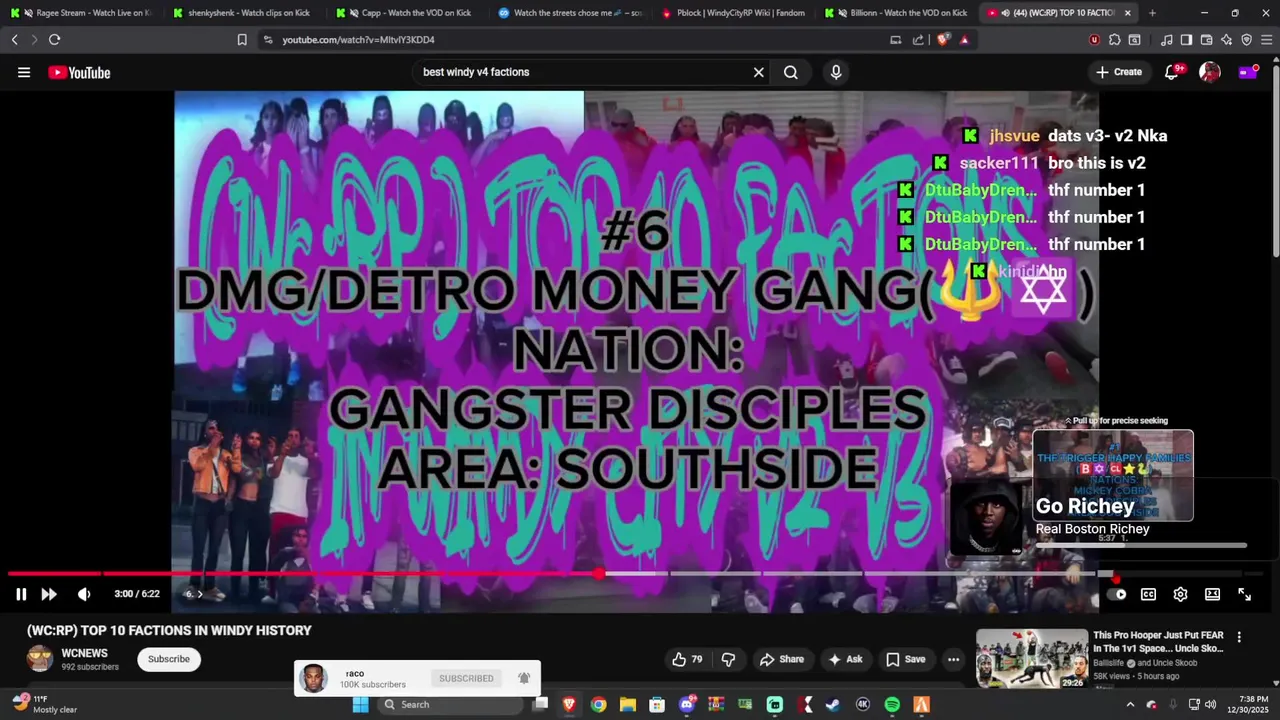Open the 'This Pro Hooper Just Put FEAR' title

[x=1158, y=641]
